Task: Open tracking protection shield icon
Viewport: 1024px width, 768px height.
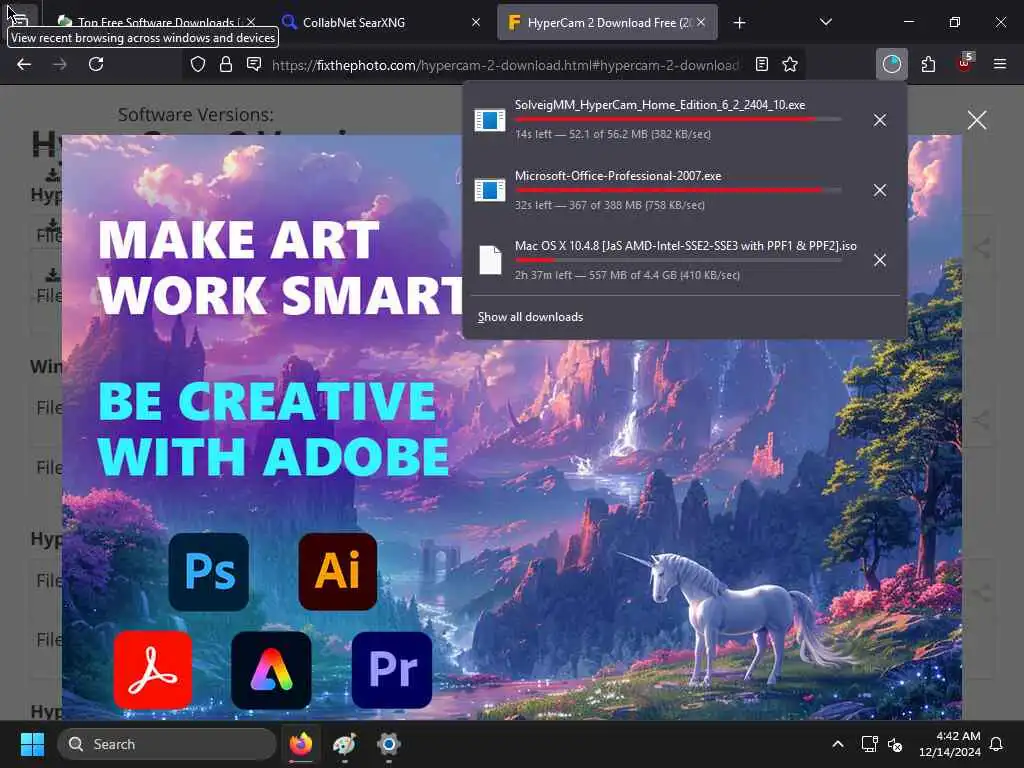Action: click(198, 64)
